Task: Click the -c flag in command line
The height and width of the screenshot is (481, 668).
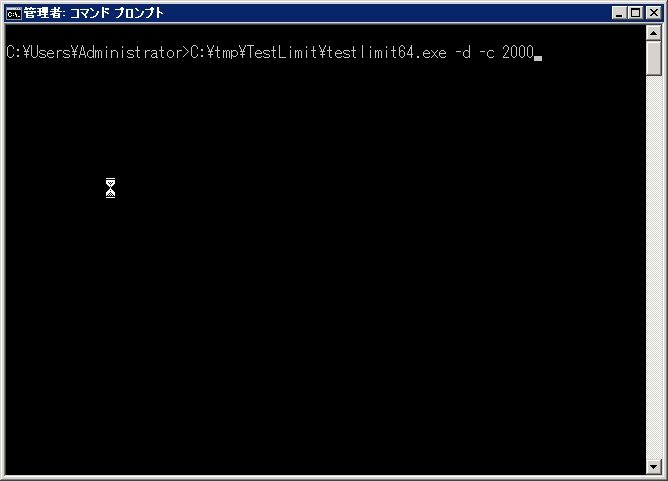Action: [x=487, y=53]
